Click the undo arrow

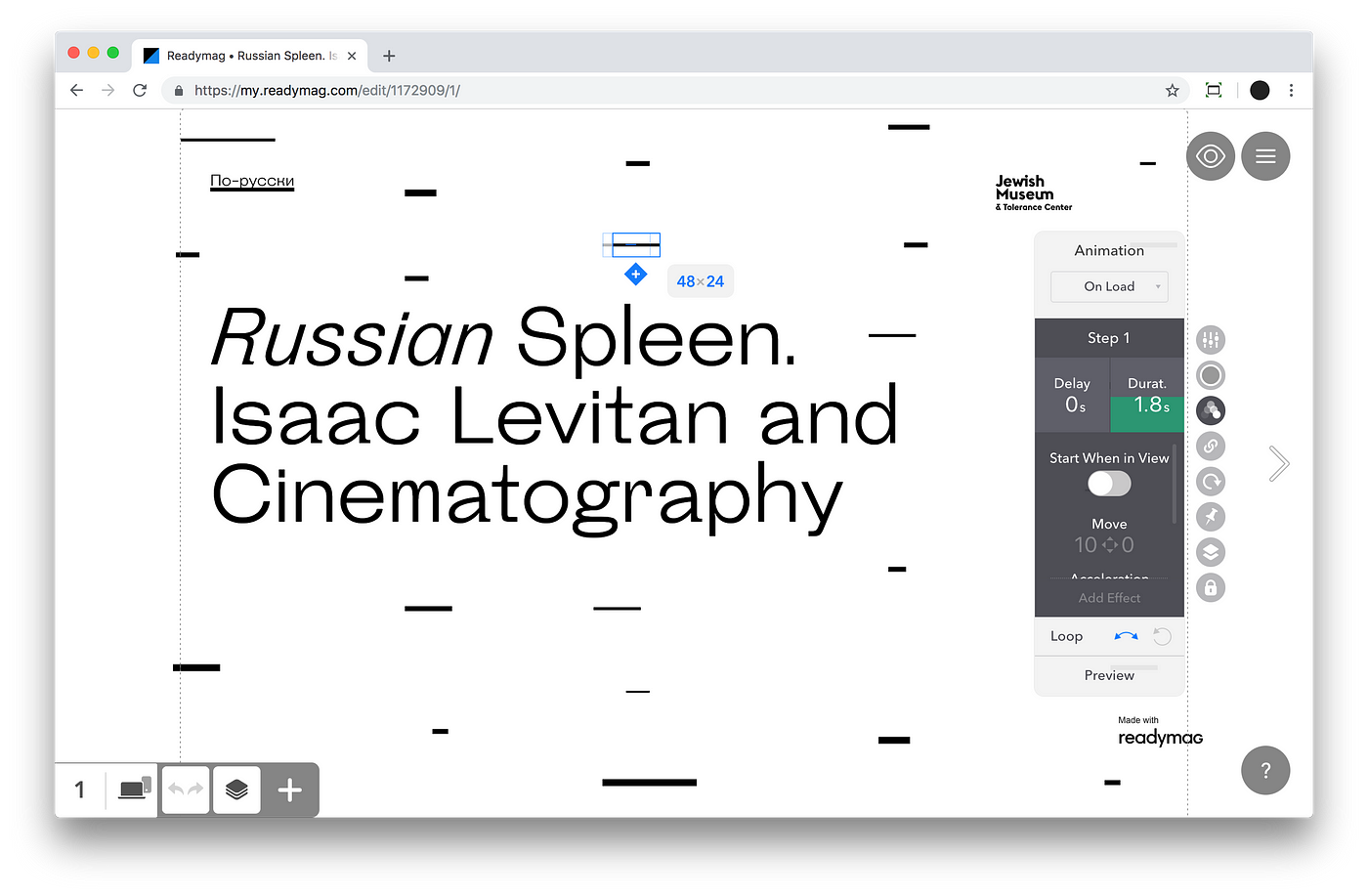pos(176,789)
